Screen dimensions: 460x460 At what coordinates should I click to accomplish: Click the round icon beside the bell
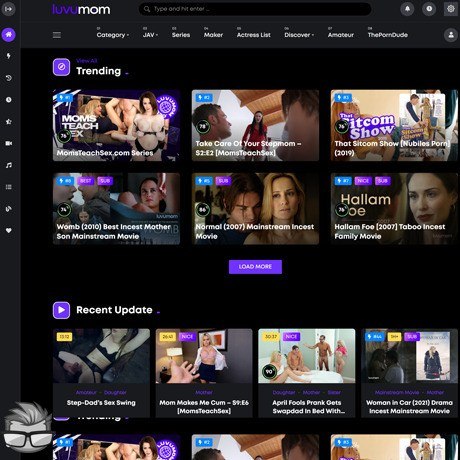pyautogui.click(x=429, y=9)
